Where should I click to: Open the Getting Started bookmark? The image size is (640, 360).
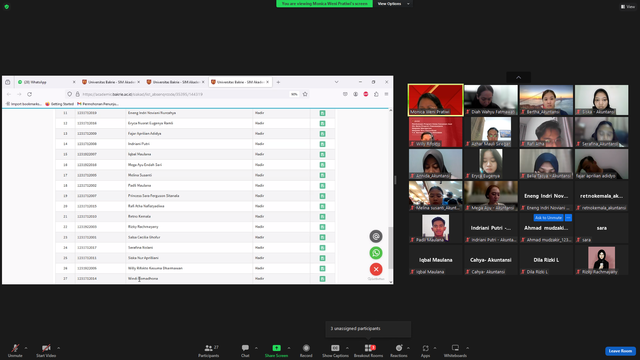[60, 104]
